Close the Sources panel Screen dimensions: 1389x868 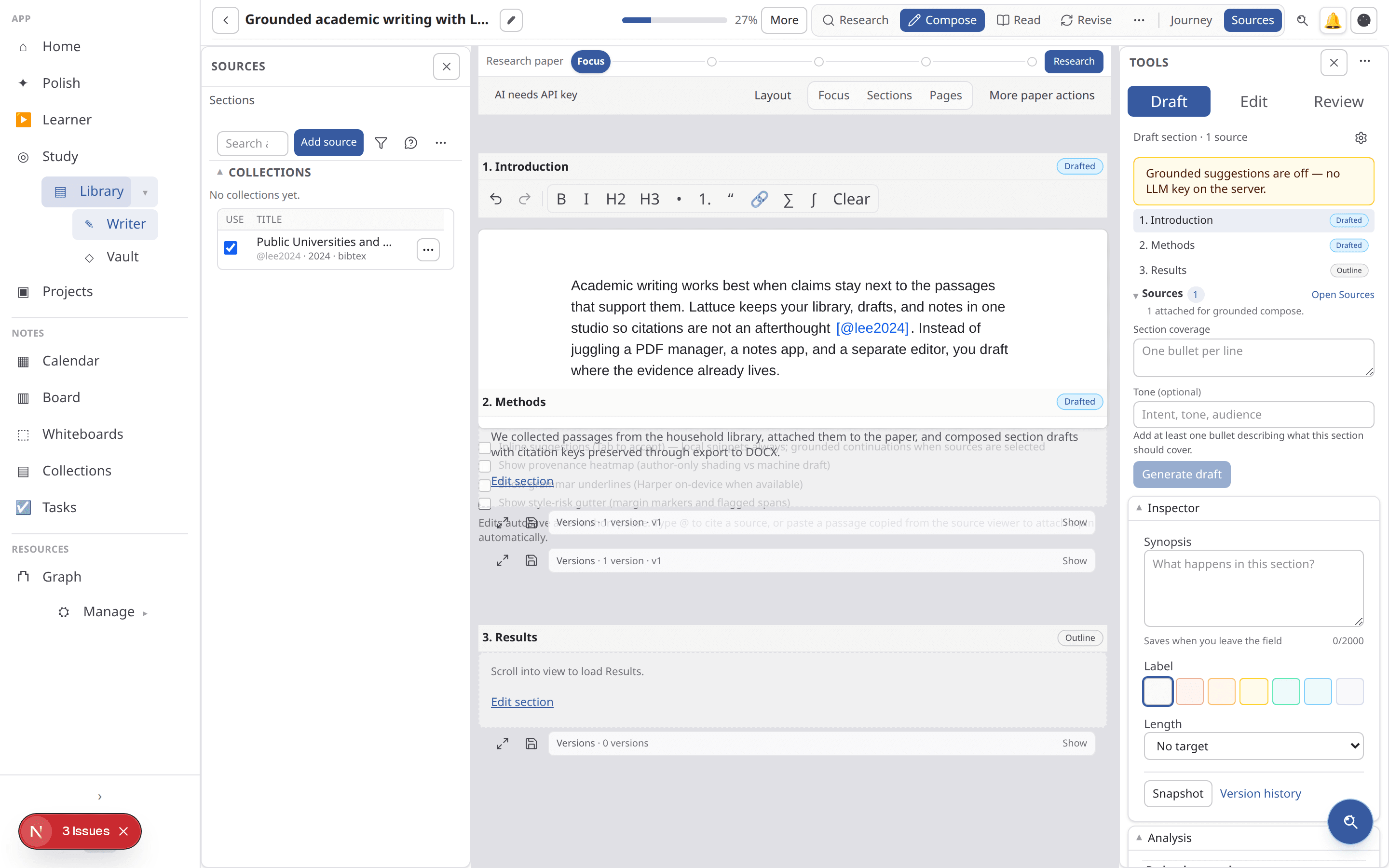[x=447, y=67]
